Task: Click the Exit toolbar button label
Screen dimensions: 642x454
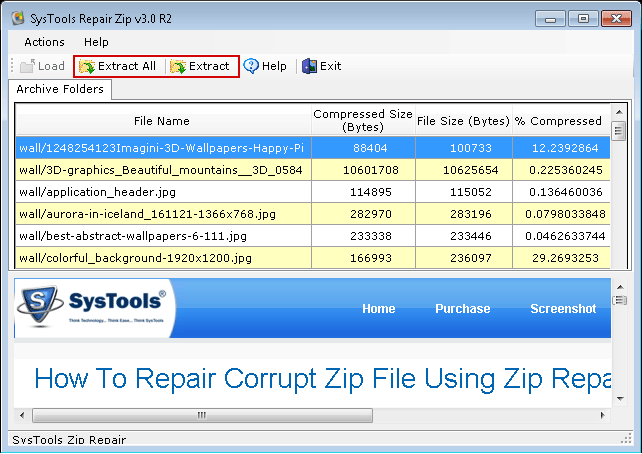Action: [330, 66]
